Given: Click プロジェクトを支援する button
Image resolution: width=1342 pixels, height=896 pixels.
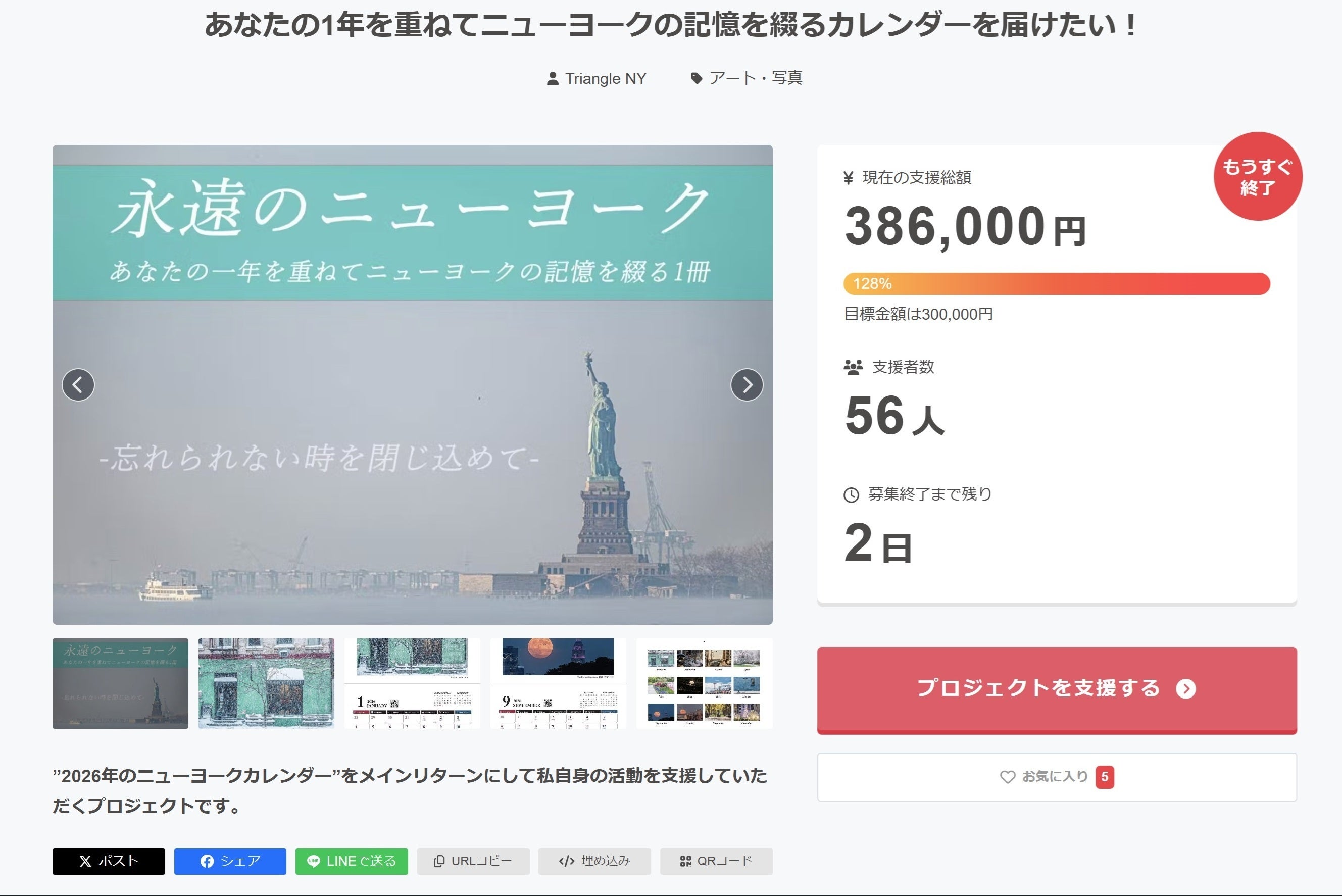Looking at the screenshot, I should click(x=1056, y=689).
